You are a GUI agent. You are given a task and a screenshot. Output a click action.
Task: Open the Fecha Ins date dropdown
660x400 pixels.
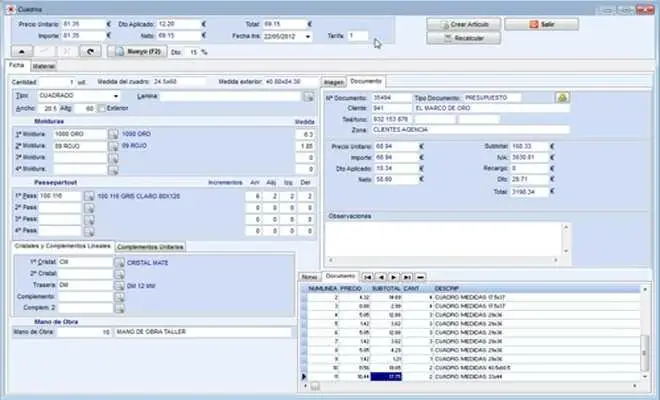pyautogui.click(x=308, y=37)
